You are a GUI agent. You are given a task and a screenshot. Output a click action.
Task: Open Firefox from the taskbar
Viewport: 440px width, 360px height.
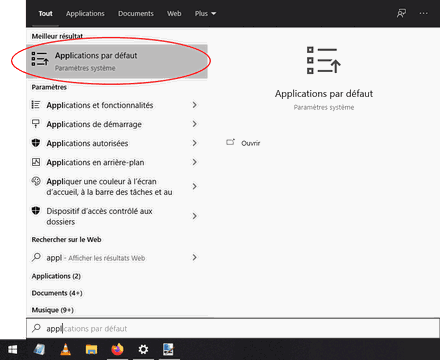pyautogui.click(x=117, y=349)
